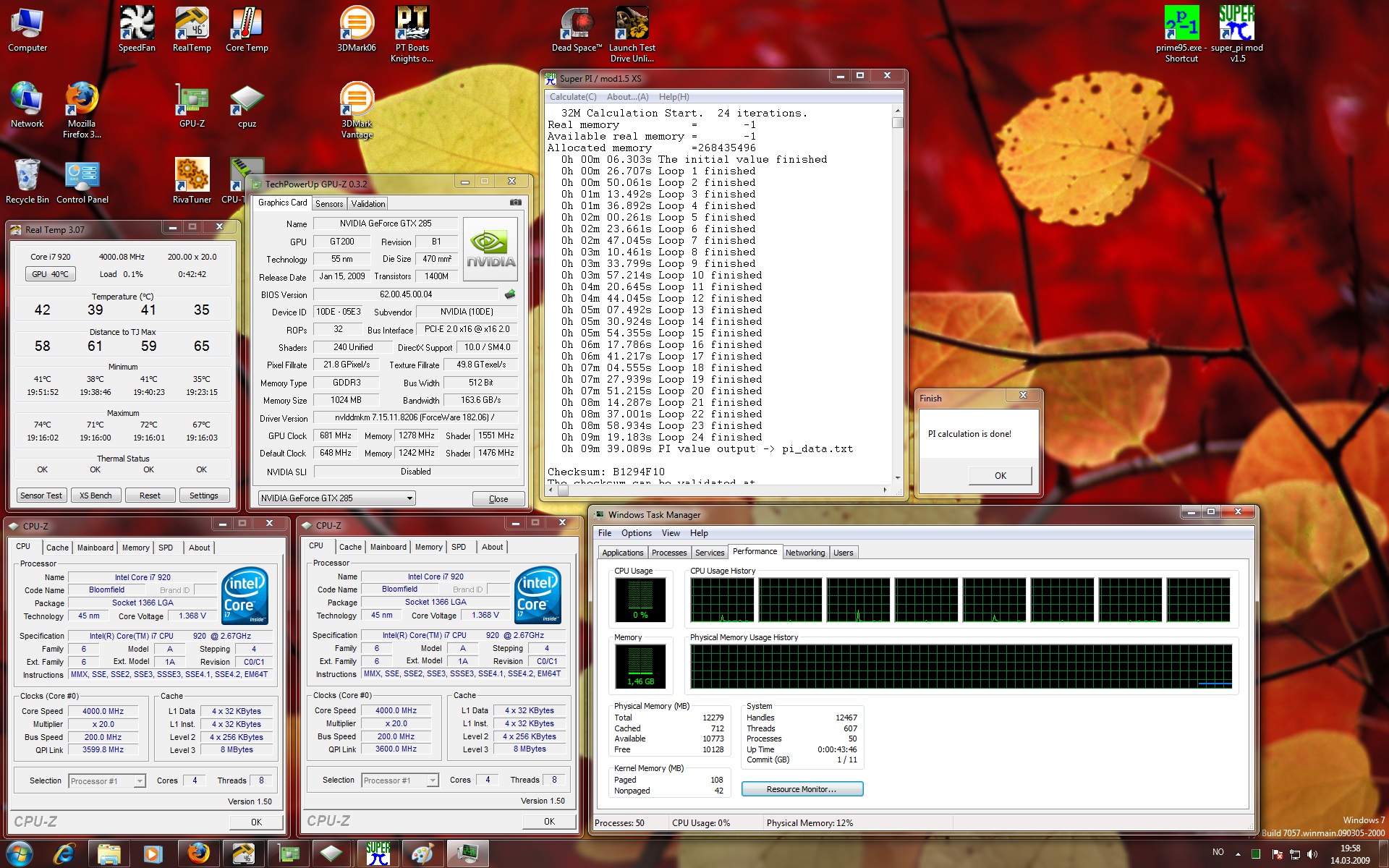1389x868 pixels.
Task: Open the Computer desktop icon
Action: (27, 29)
